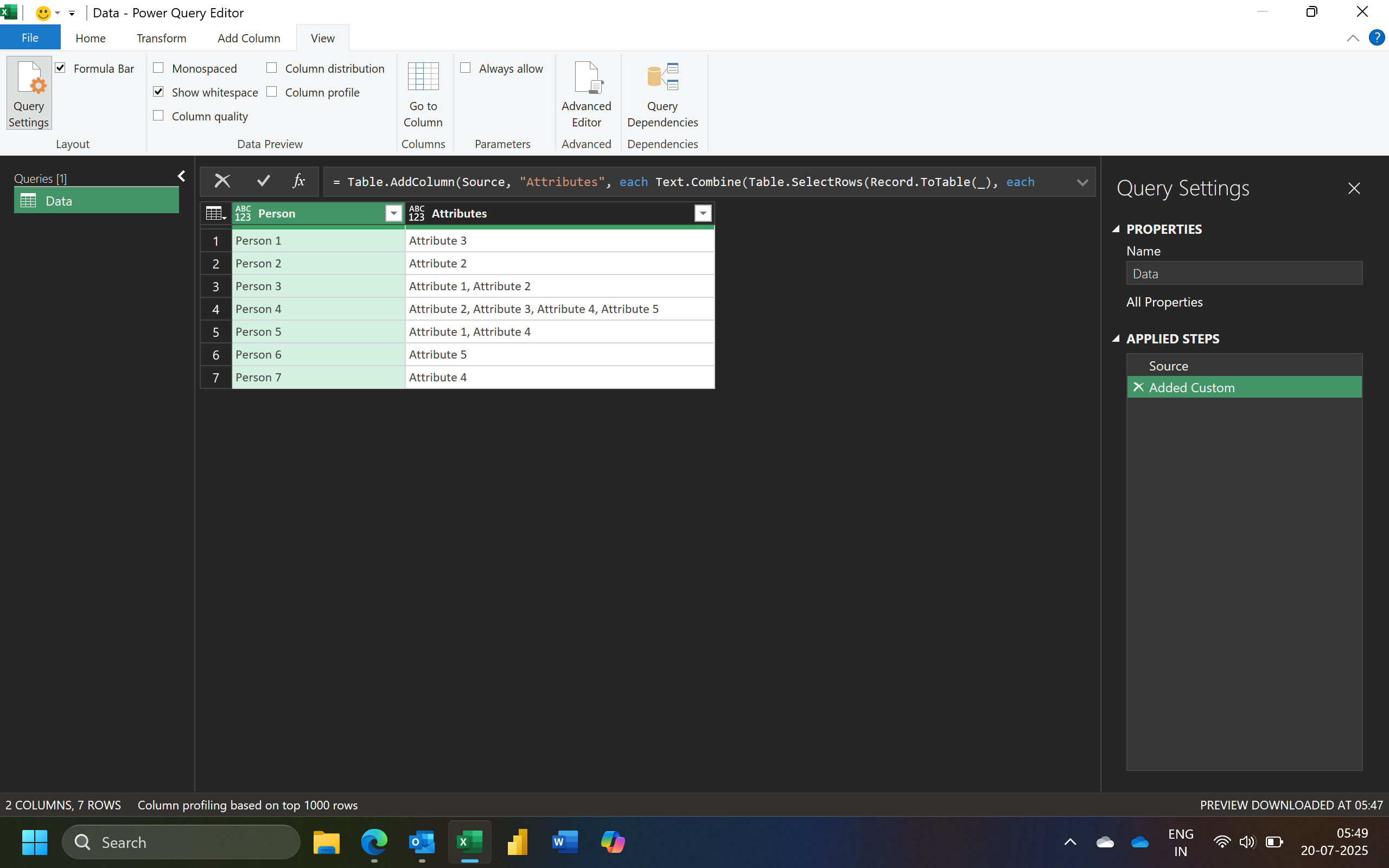Toggle the Query Settings pane button
The height and width of the screenshot is (868, 1389).
(29, 93)
